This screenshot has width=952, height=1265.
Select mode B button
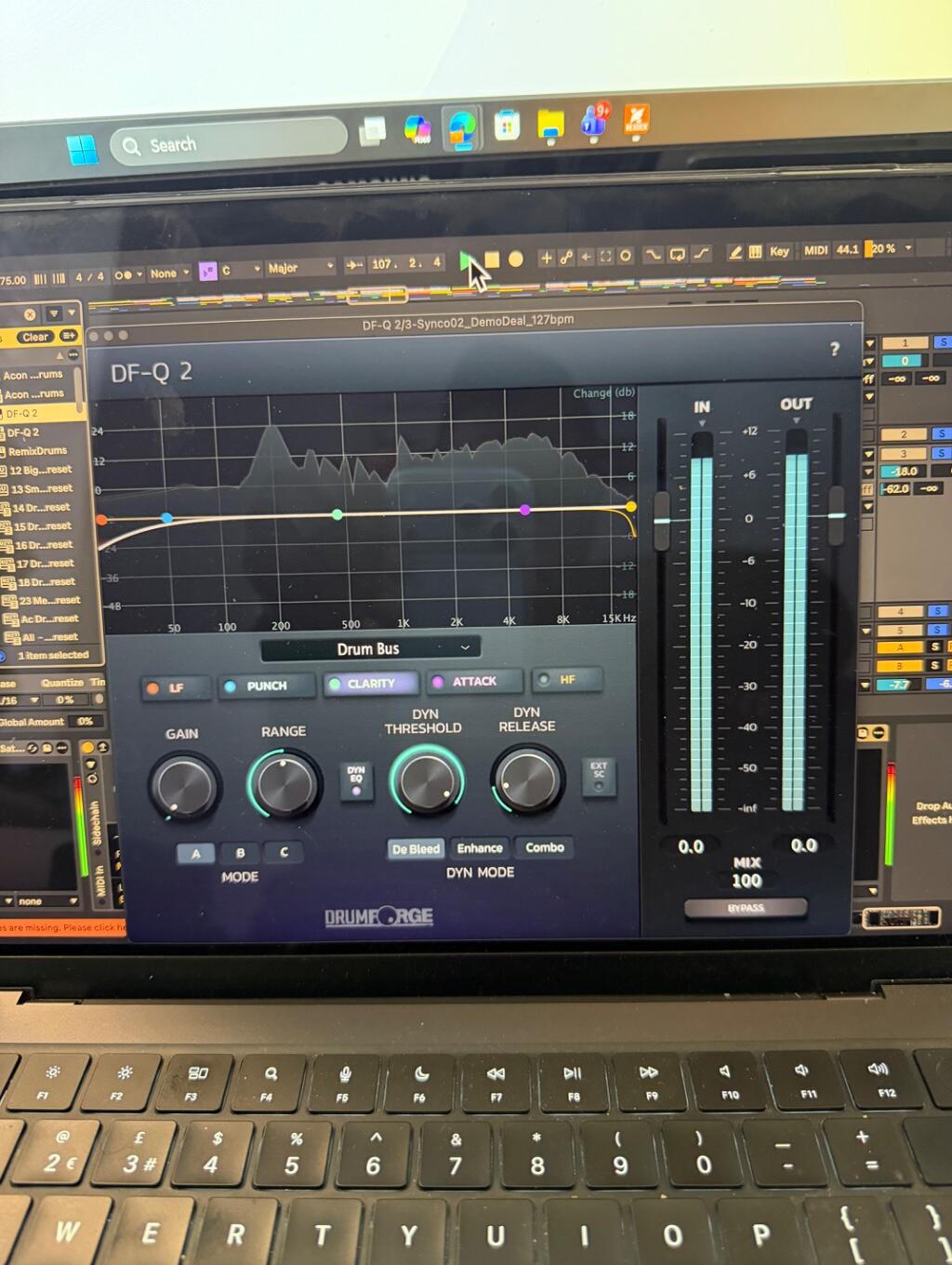click(x=240, y=852)
